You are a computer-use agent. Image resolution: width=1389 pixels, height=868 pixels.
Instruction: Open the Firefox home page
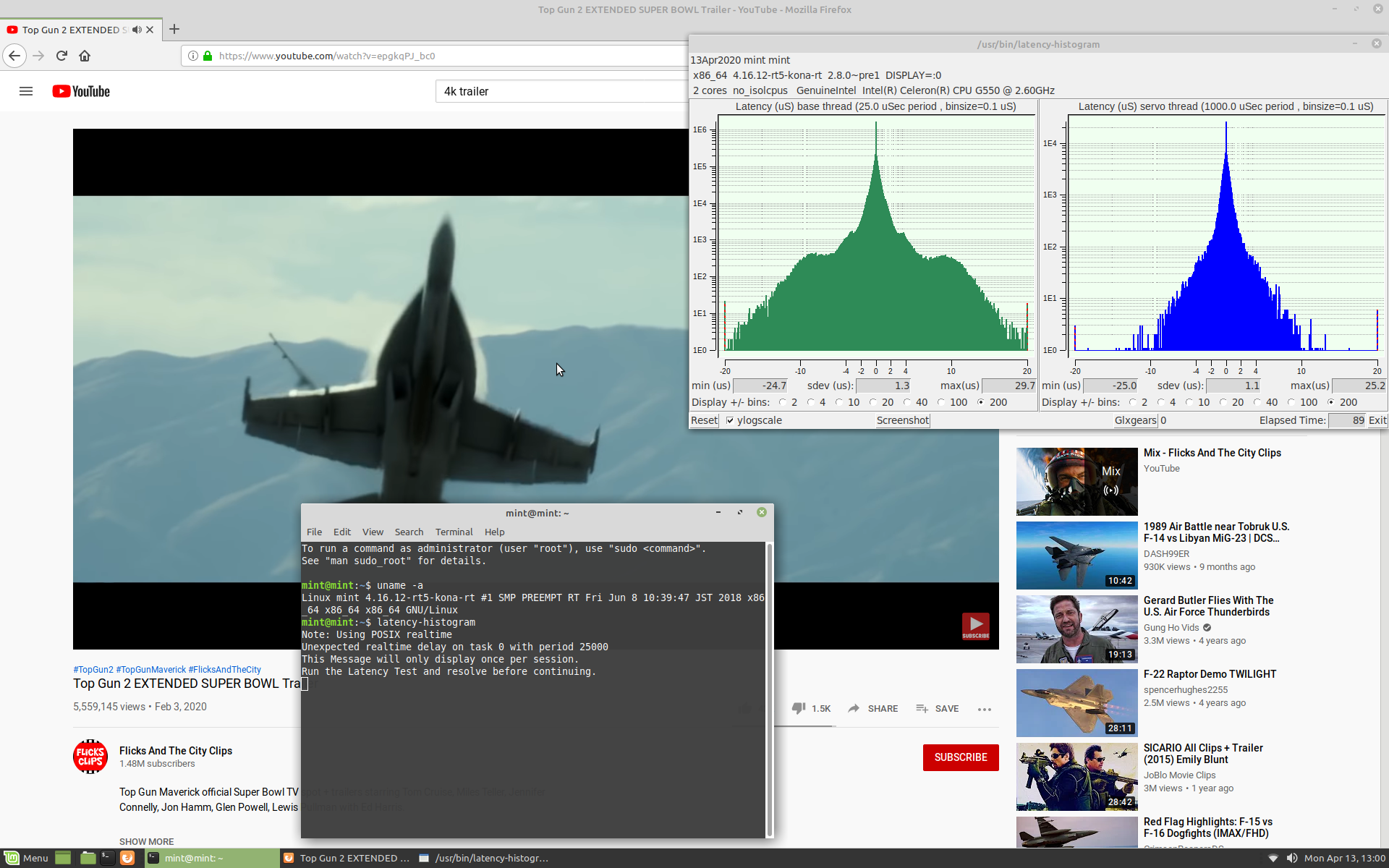[x=85, y=56]
